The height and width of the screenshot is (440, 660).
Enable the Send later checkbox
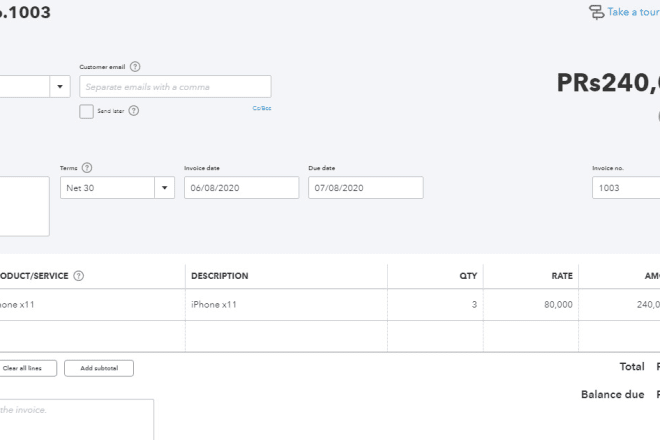86,112
